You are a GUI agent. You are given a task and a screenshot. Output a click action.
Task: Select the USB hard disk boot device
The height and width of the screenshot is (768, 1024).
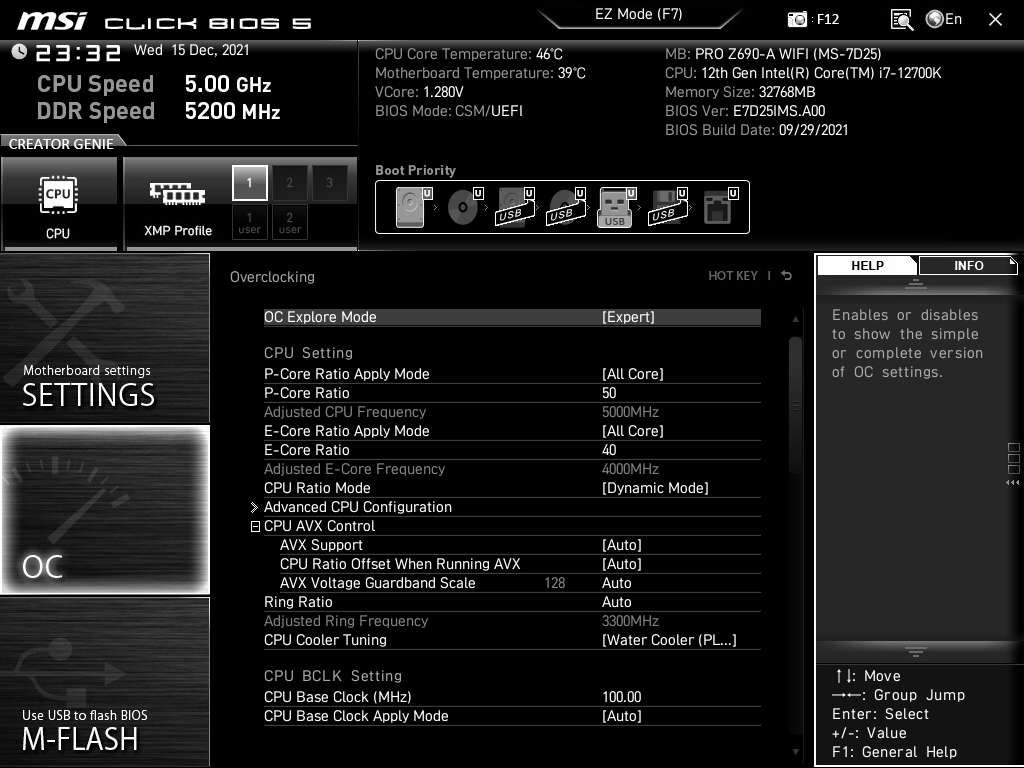tap(515, 207)
